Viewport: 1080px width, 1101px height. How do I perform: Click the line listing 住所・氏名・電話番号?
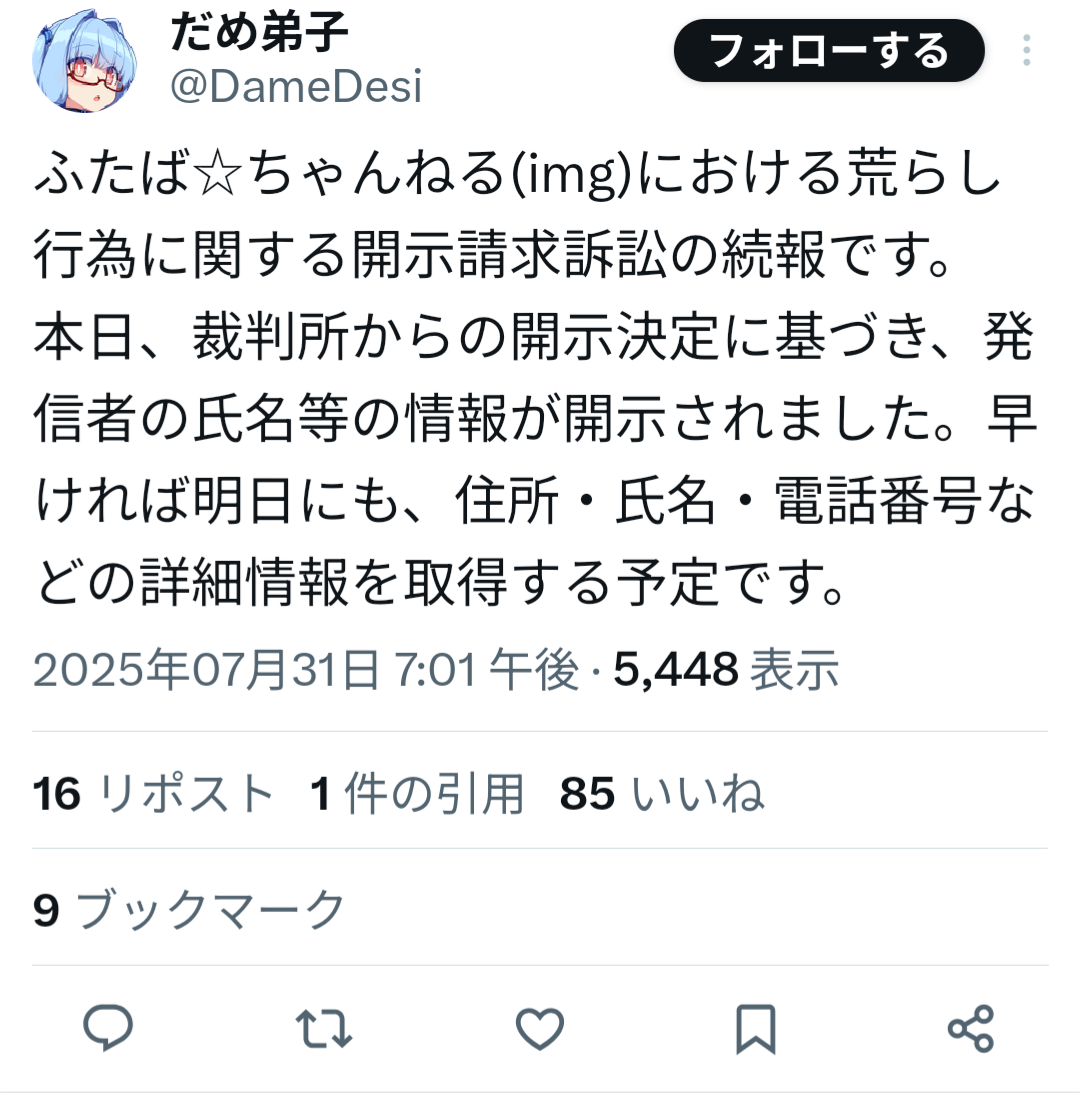535,501
